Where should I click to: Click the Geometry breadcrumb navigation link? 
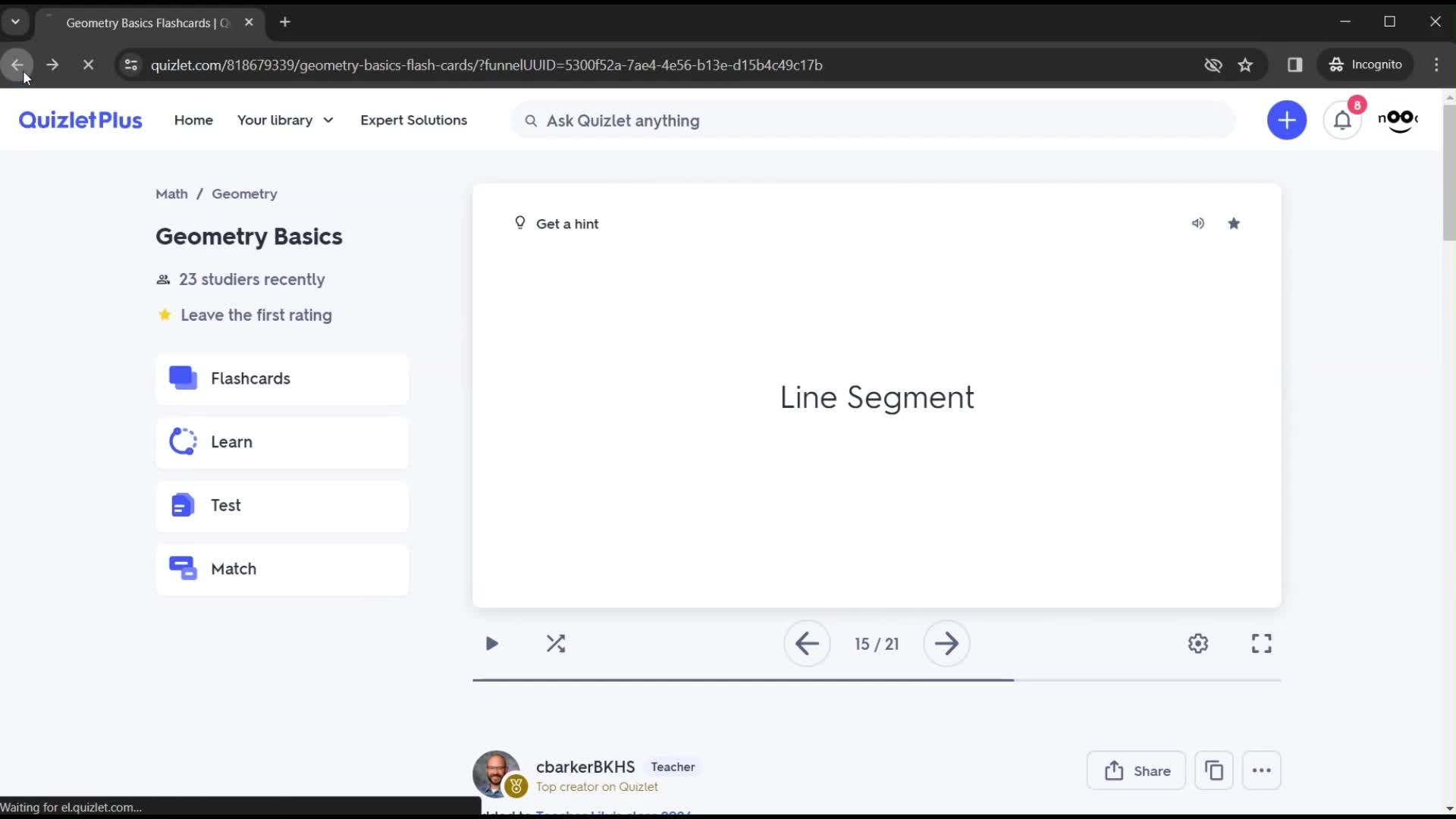pos(245,193)
